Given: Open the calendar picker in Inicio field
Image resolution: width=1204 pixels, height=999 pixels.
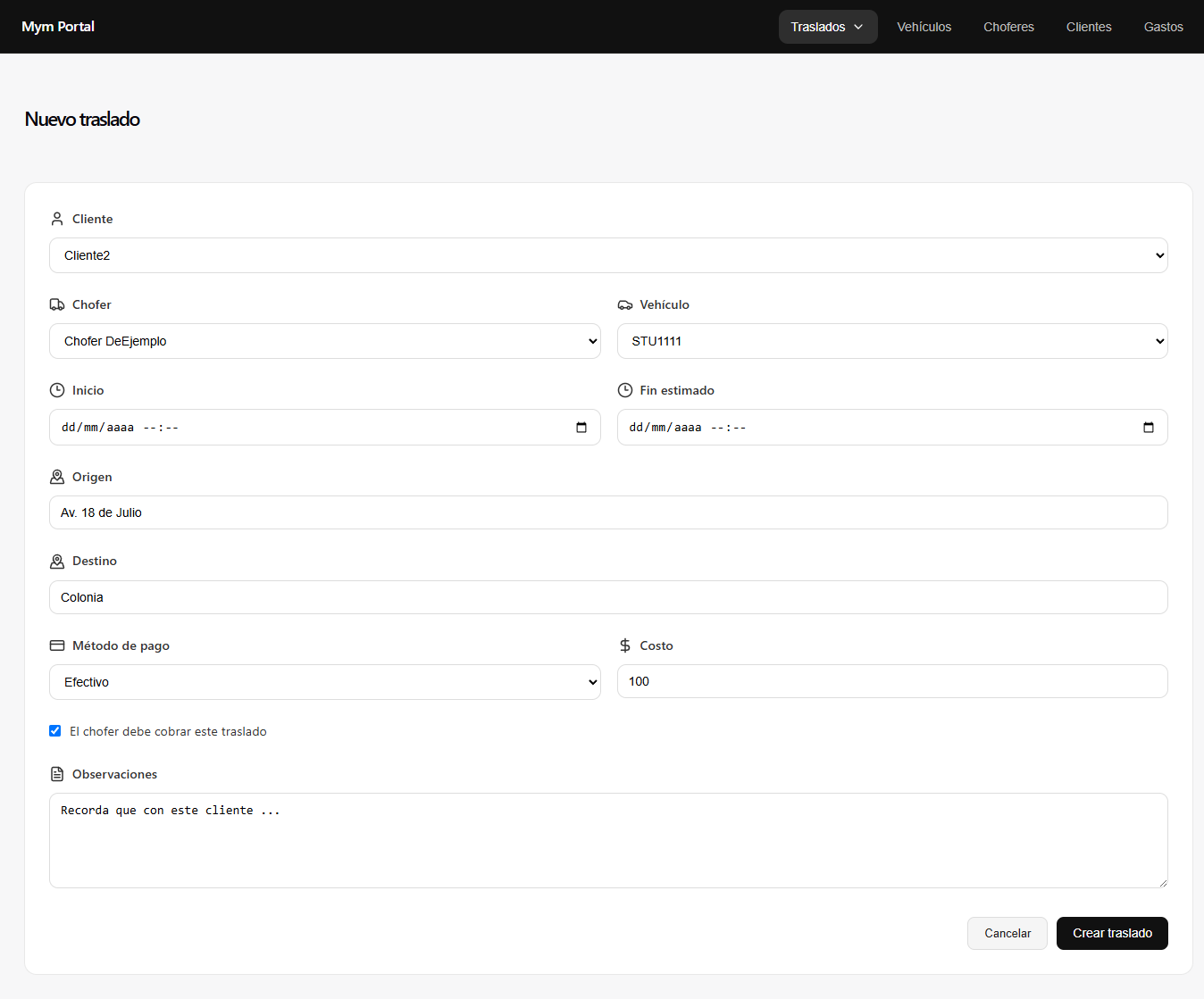Looking at the screenshot, I should point(581,428).
